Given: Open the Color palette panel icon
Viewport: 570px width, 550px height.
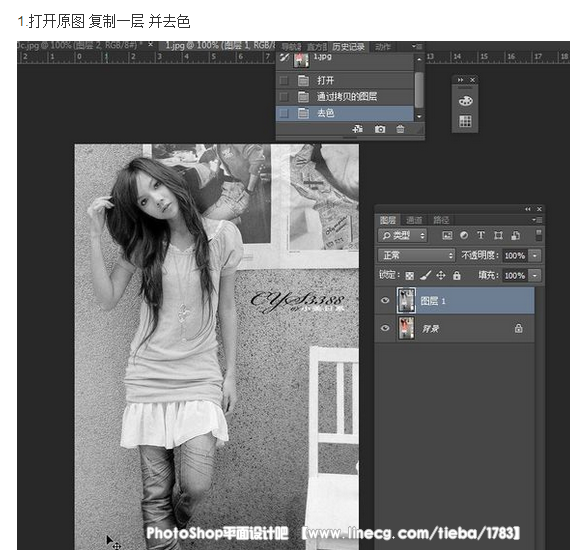Looking at the screenshot, I should pos(465,101).
